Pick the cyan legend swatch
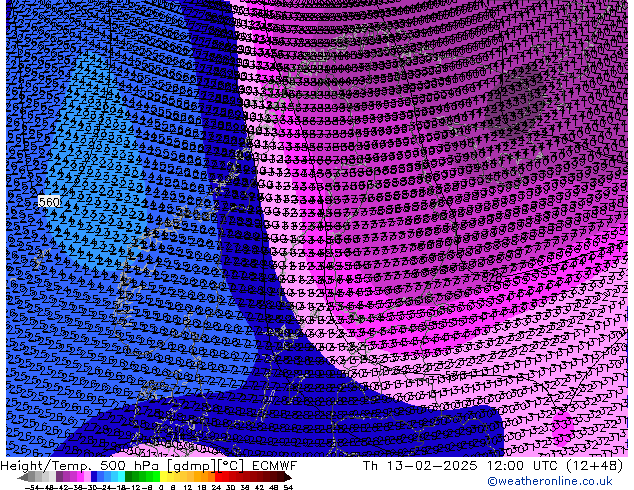Screen dimensions: 634x490 click(x=121, y=477)
